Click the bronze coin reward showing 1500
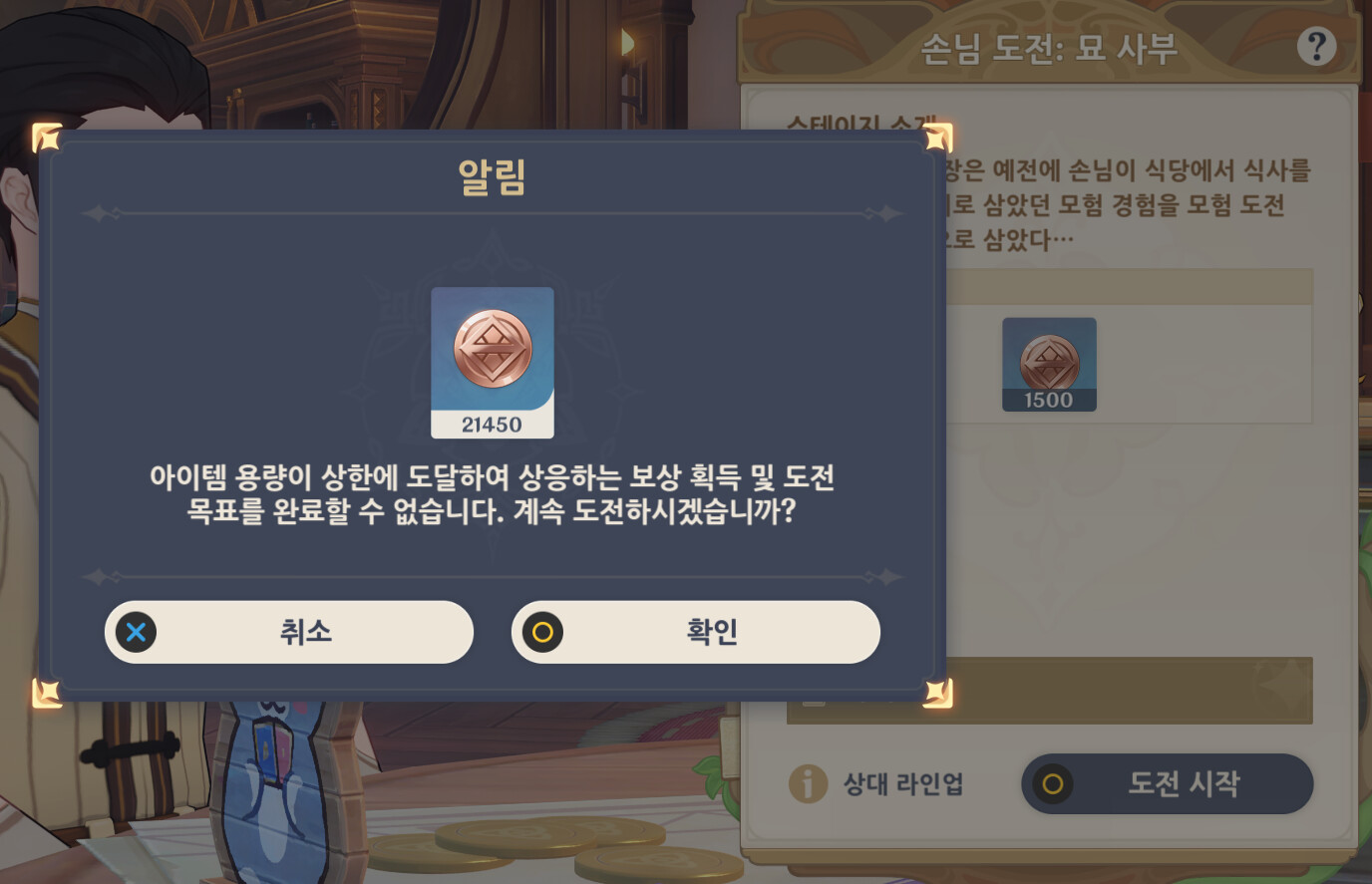 [x=1049, y=365]
